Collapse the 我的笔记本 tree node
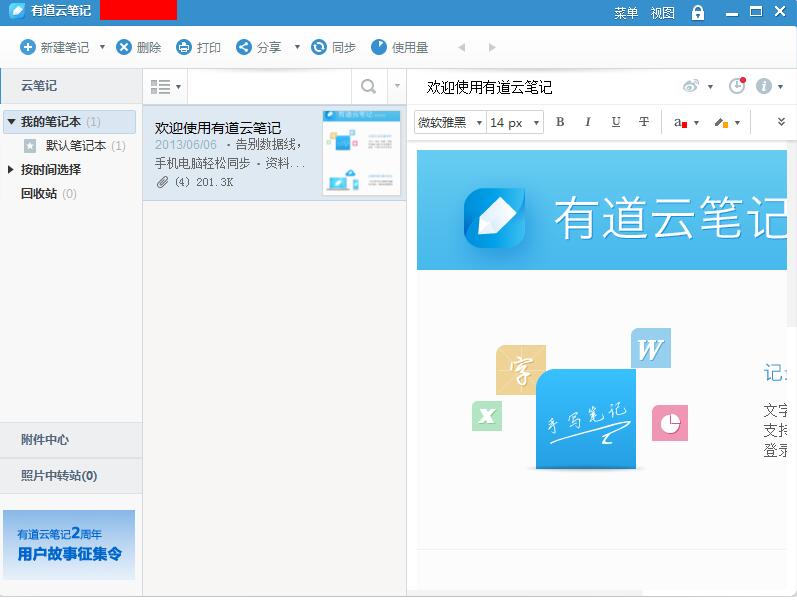Image resolution: width=797 pixels, height=601 pixels. pyautogui.click(x=11, y=122)
